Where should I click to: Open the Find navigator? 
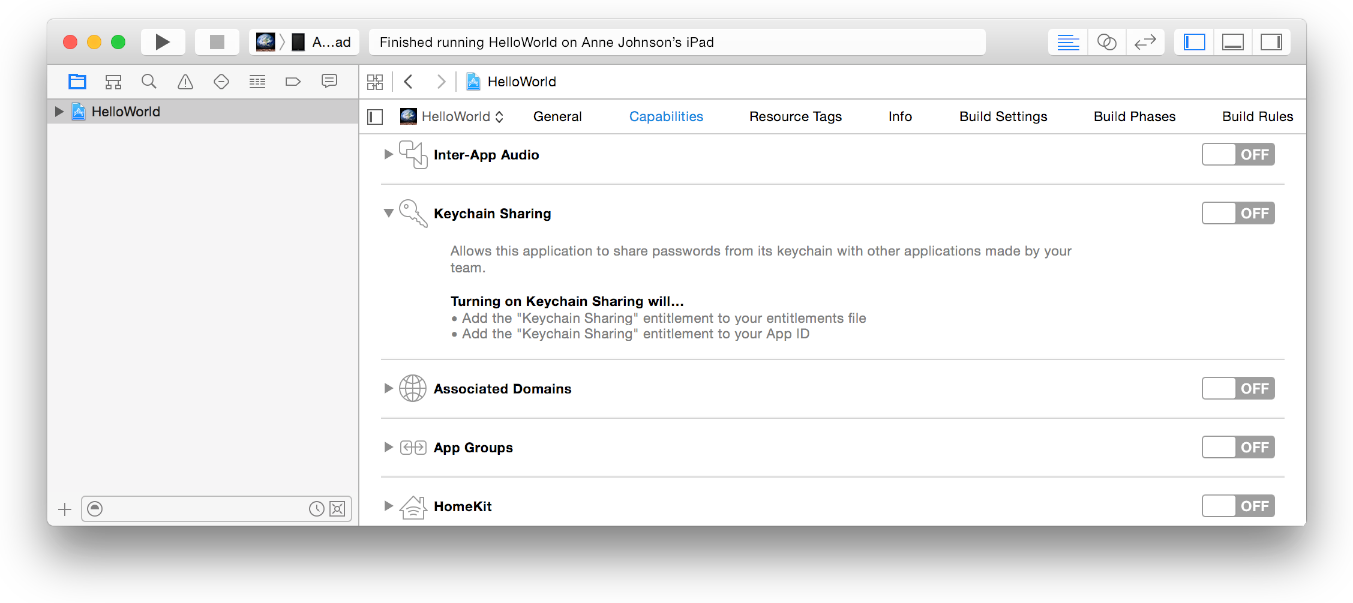pyautogui.click(x=149, y=82)
